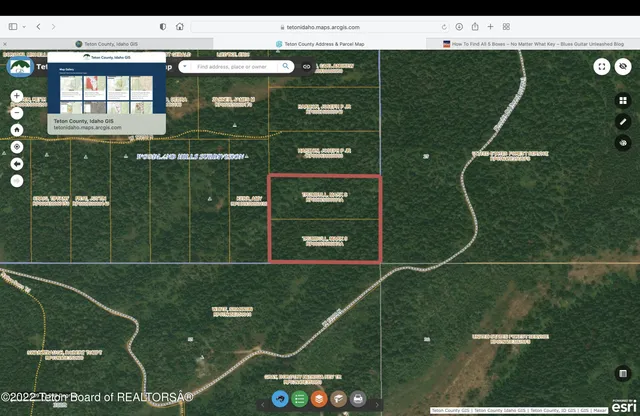Find my location on the map
This screenshot has height=416, width=640.
tap(17, 147)
